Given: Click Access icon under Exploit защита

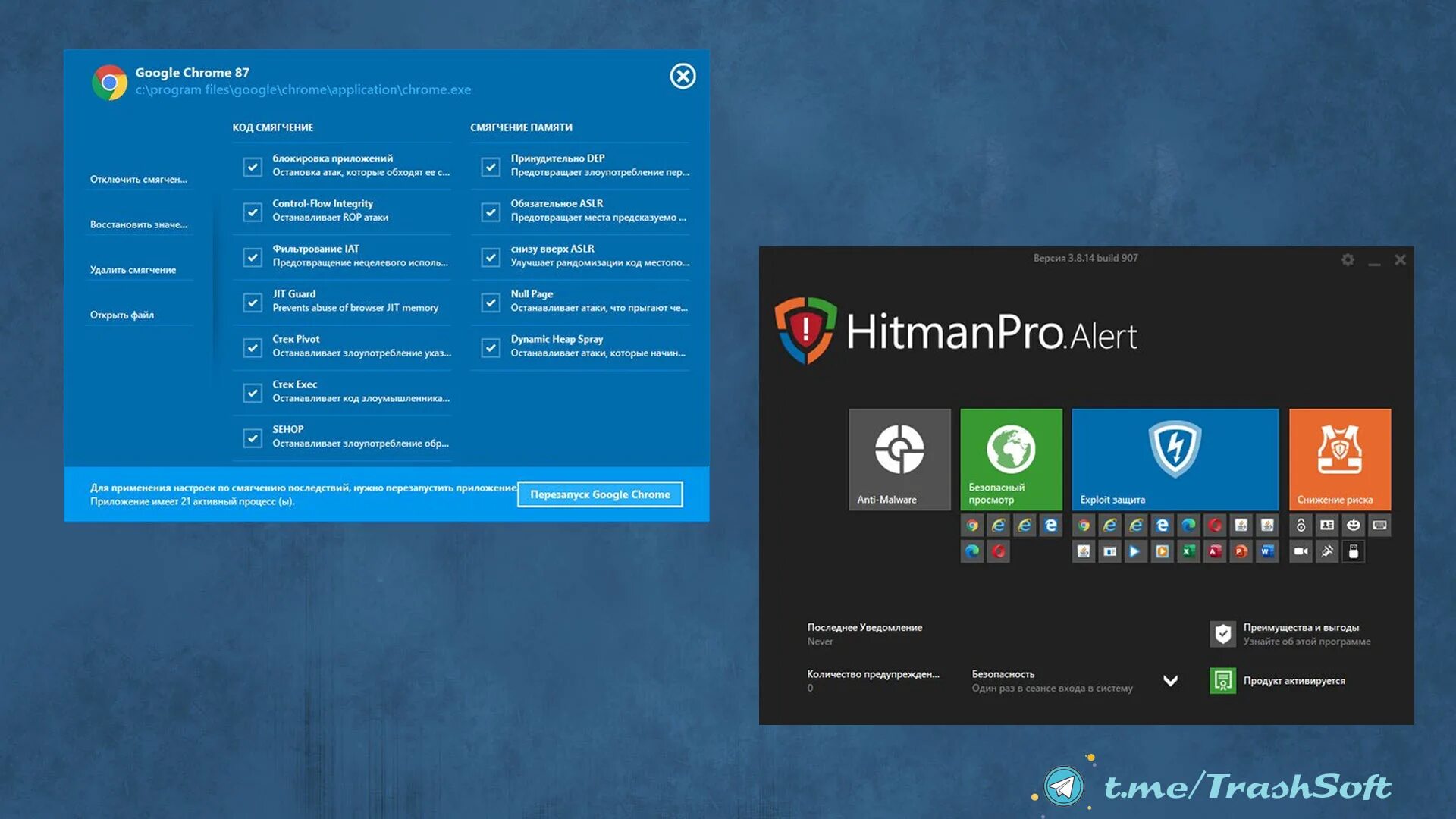Looking at the screenshot, I should pos(1215,551).
